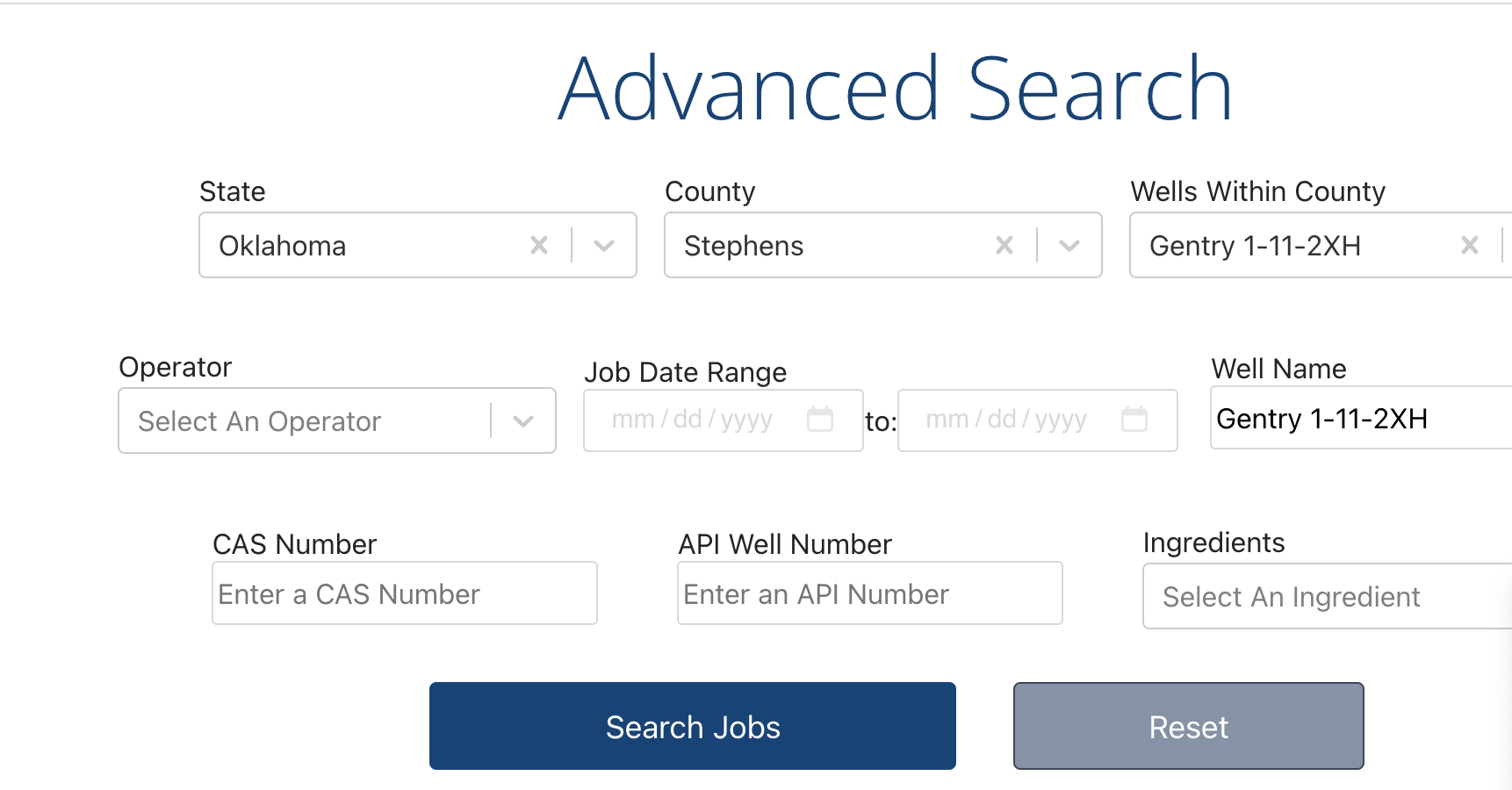The width and height of the screenshot is (1512, 790).
Task: Clear the Stephens county selection
Action: 1004,246
